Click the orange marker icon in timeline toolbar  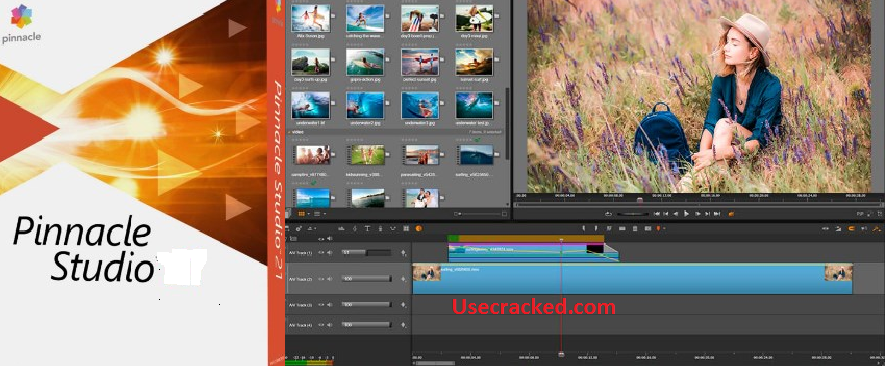pyautogui.click(x=658, y=228)
